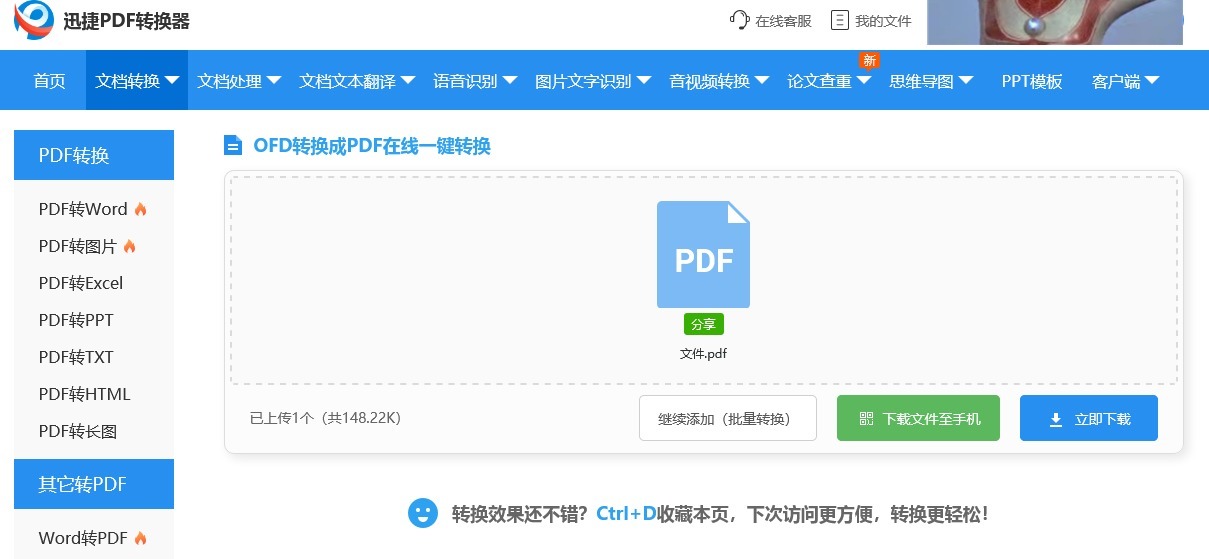Click the 迅捷PDF转换器 title text
Viewport: 1209px width, 559px height.
point(128,21)
